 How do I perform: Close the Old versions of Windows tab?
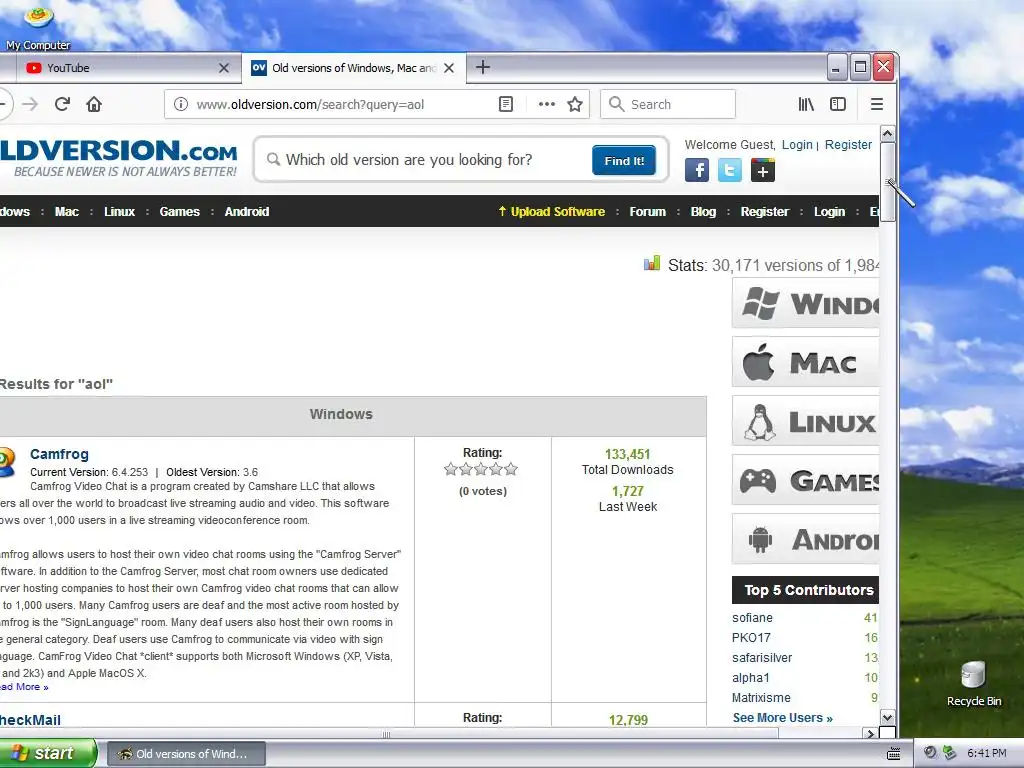449,68
